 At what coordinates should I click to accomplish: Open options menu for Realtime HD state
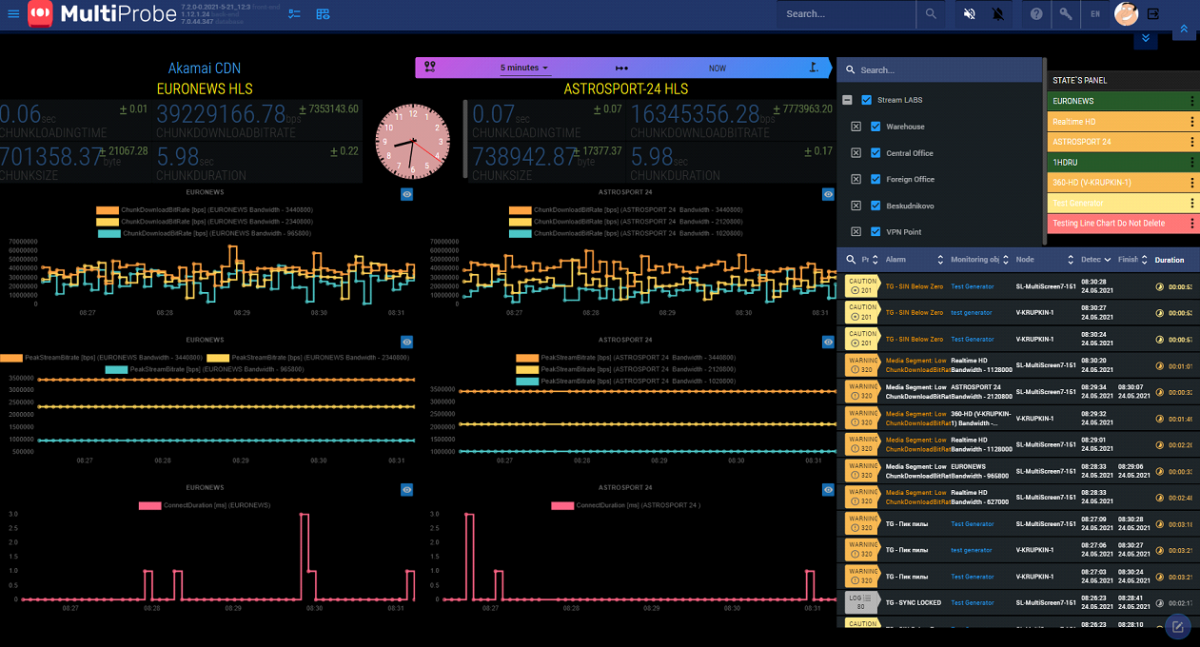[1191, 122]
